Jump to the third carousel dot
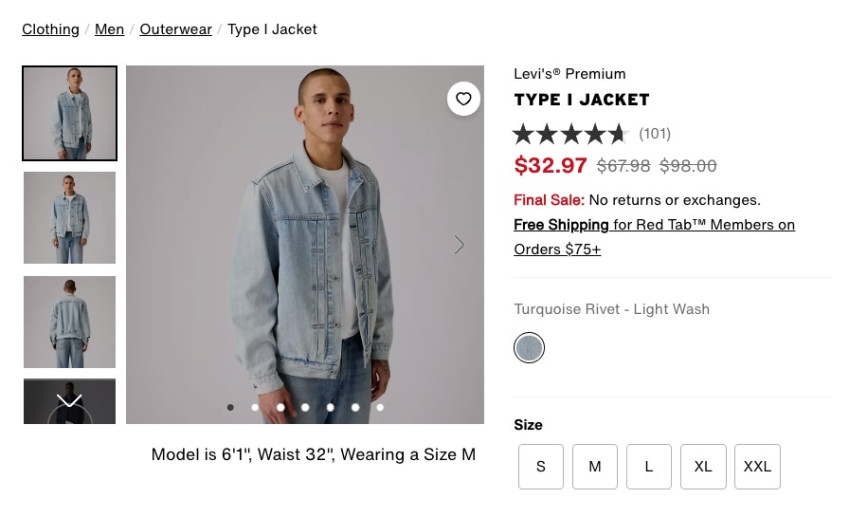The height and width of the screenshot is (517, 849). [x=280, y=408]
